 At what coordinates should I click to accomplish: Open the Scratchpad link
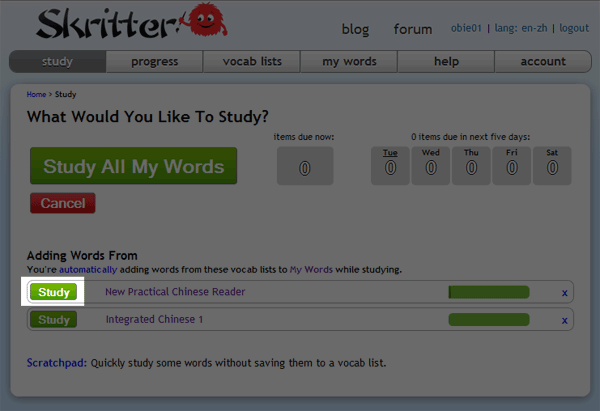pos(55,362)
